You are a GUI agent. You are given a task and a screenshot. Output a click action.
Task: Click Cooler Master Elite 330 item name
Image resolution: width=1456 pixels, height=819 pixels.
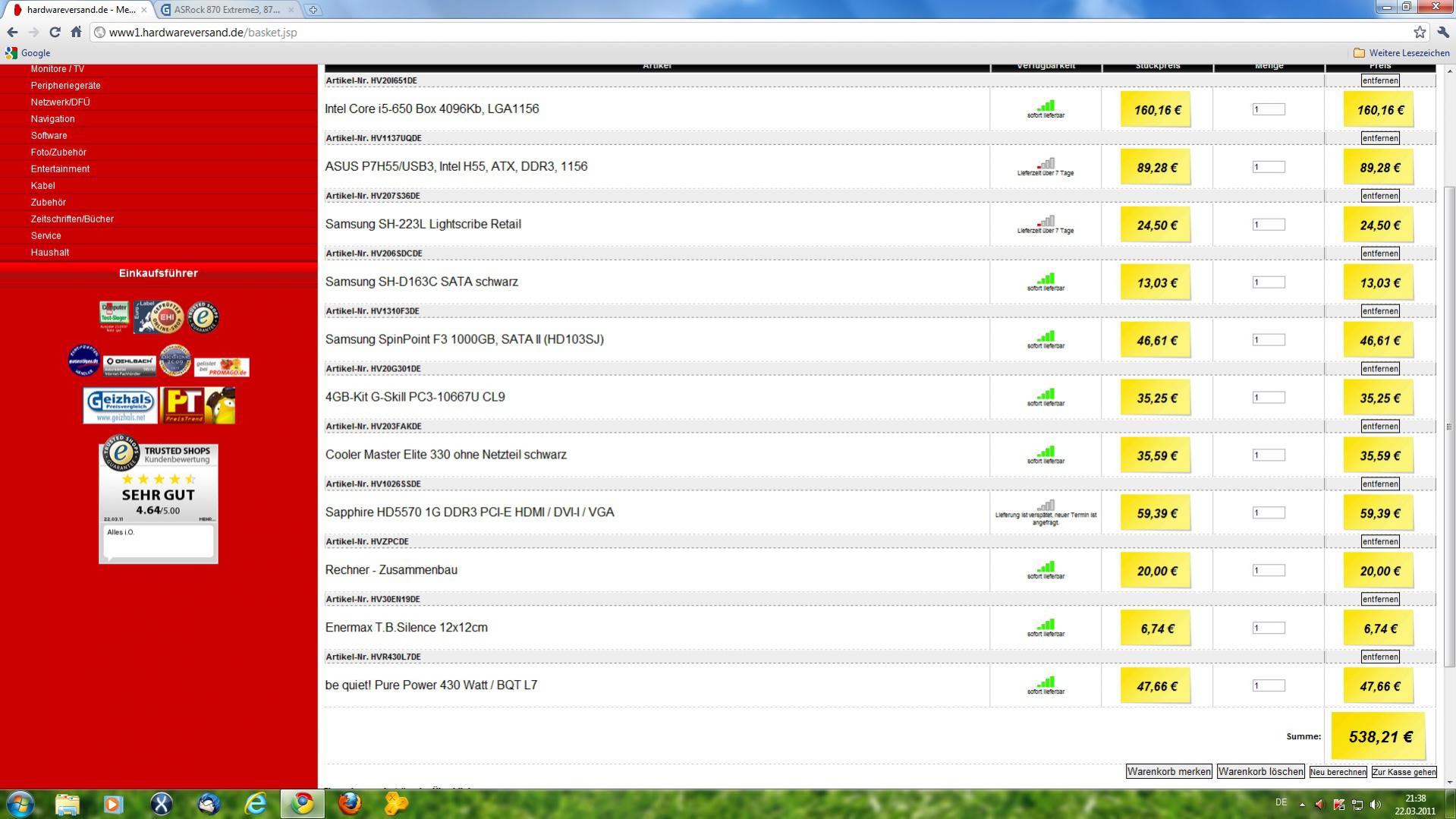pyautogui.click(x=446, y=455)
